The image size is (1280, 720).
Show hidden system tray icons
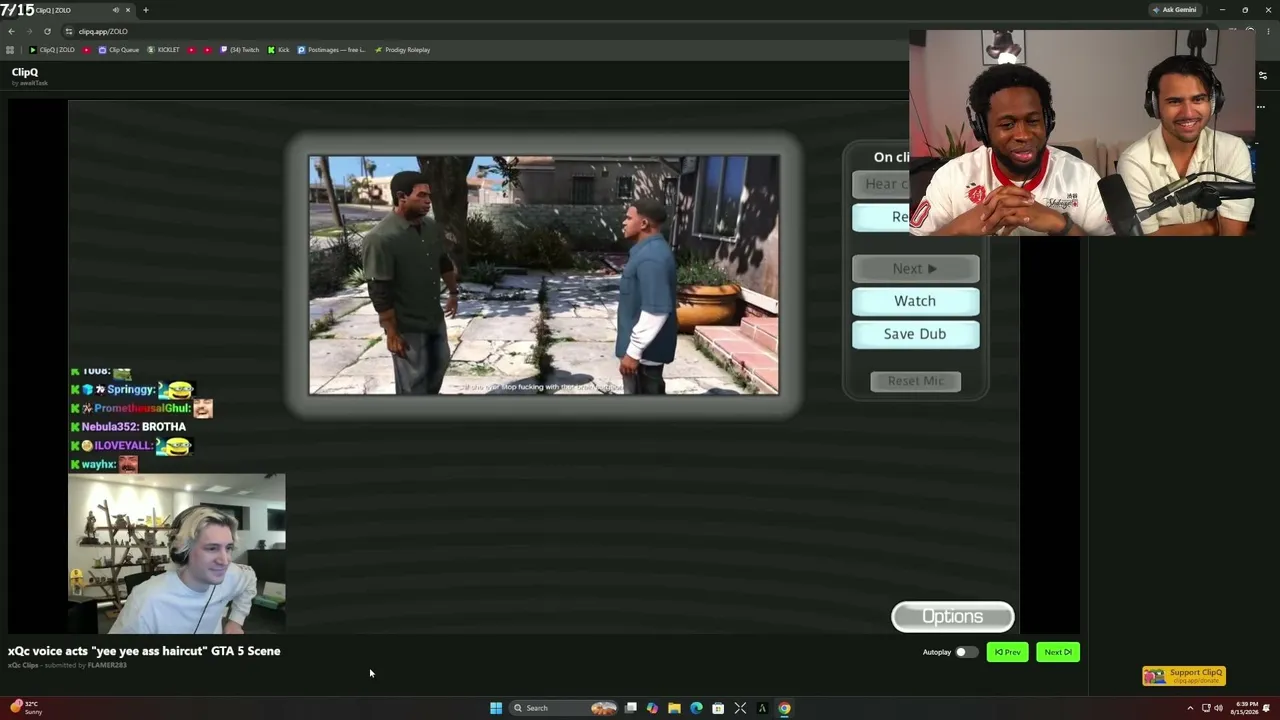(1190, 708)
